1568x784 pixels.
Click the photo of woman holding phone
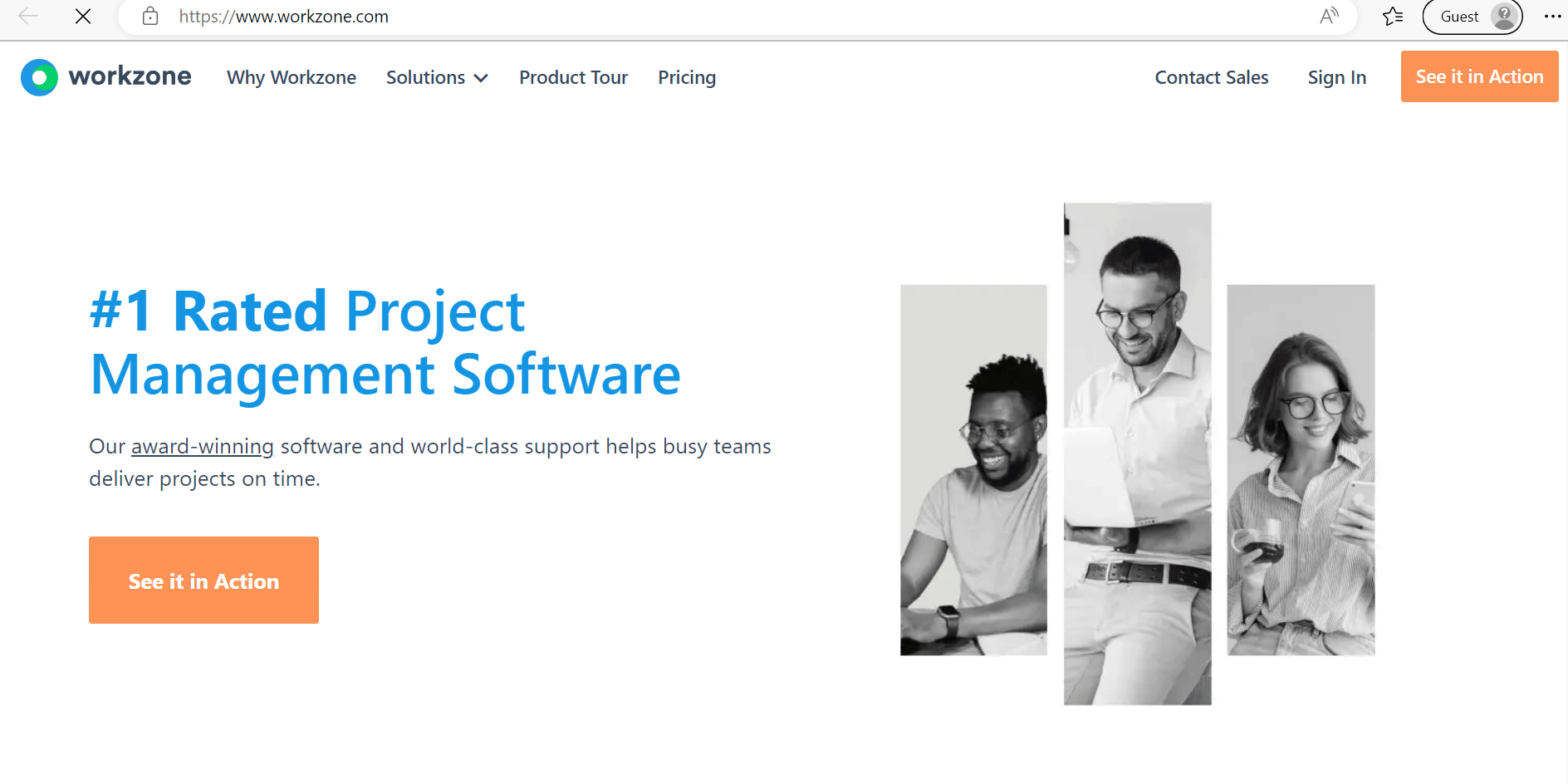[x=1301, y=470]
